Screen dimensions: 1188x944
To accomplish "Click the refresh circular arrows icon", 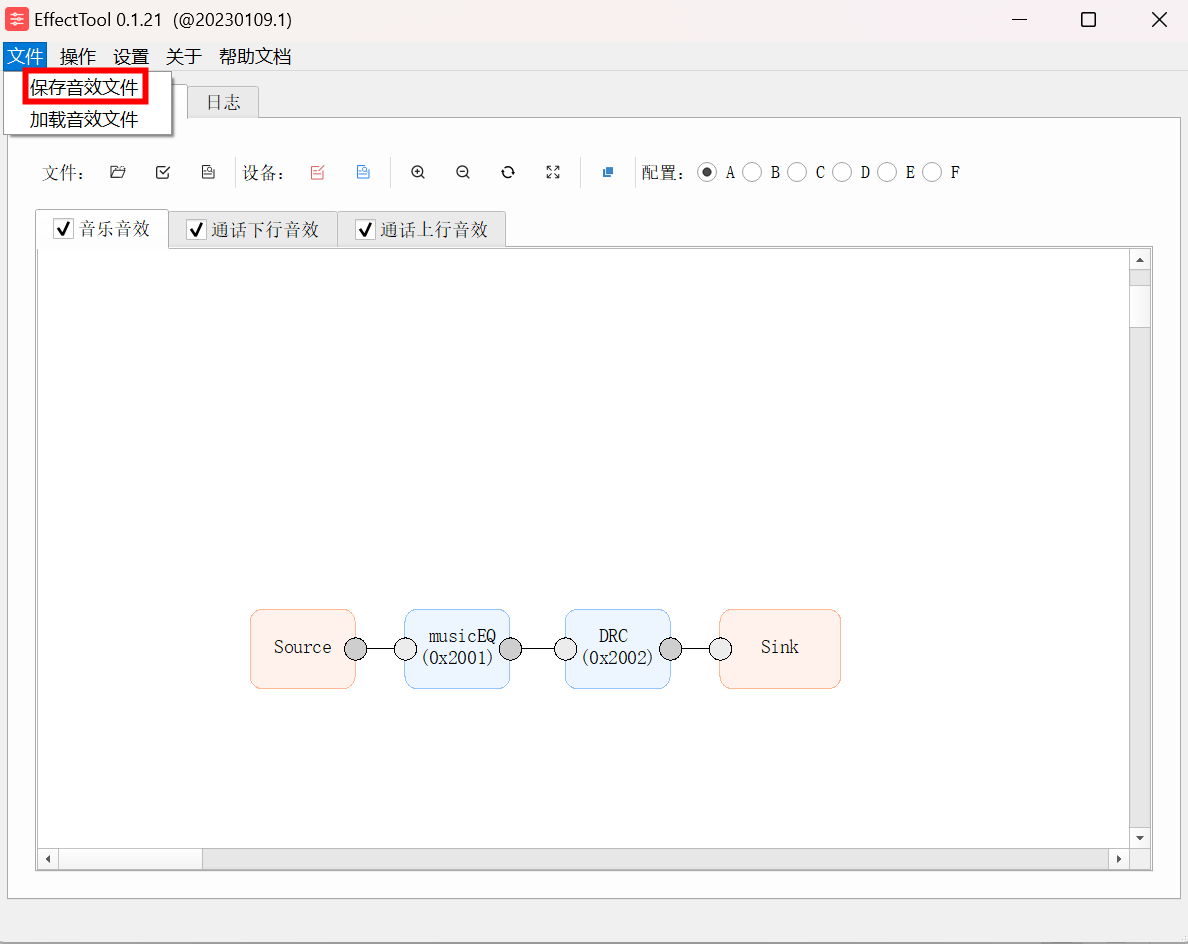I will tap(508, 172).
